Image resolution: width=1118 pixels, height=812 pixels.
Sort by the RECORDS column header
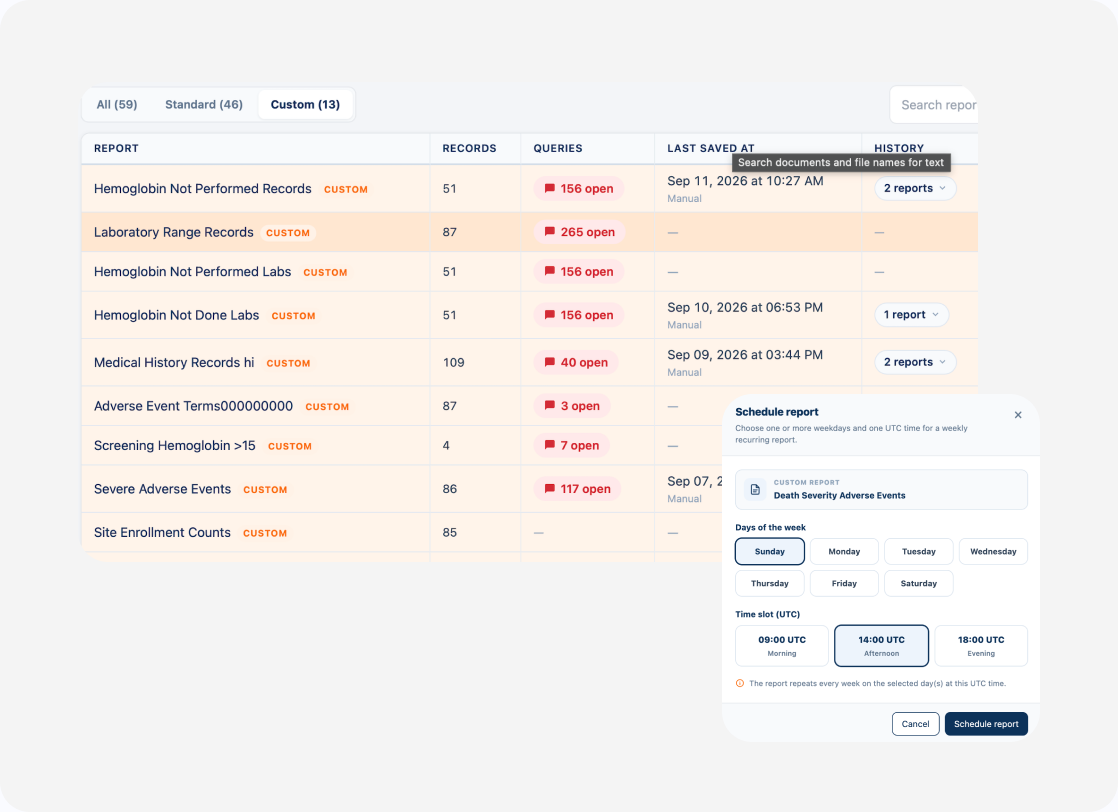pos(469,148)
